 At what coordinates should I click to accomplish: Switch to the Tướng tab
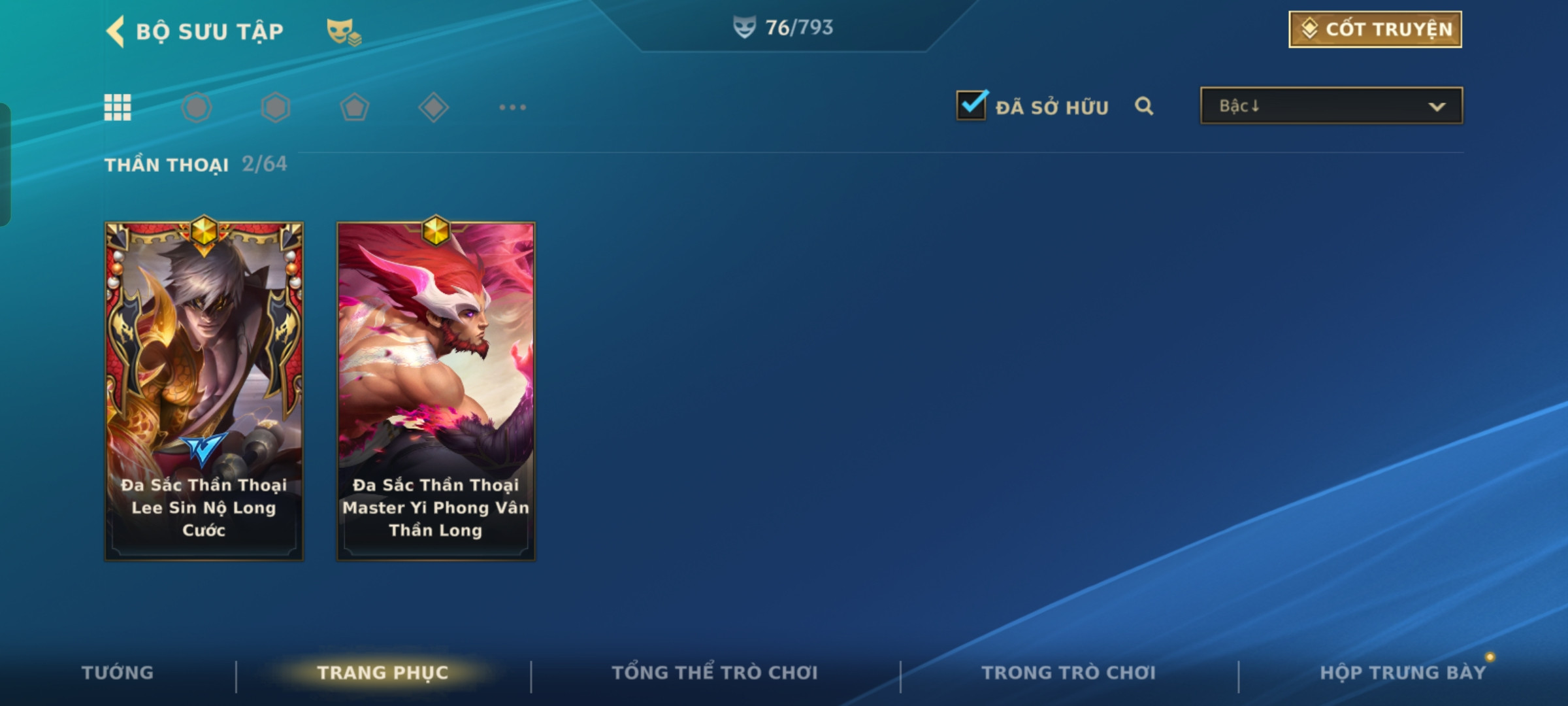point(118,673)
